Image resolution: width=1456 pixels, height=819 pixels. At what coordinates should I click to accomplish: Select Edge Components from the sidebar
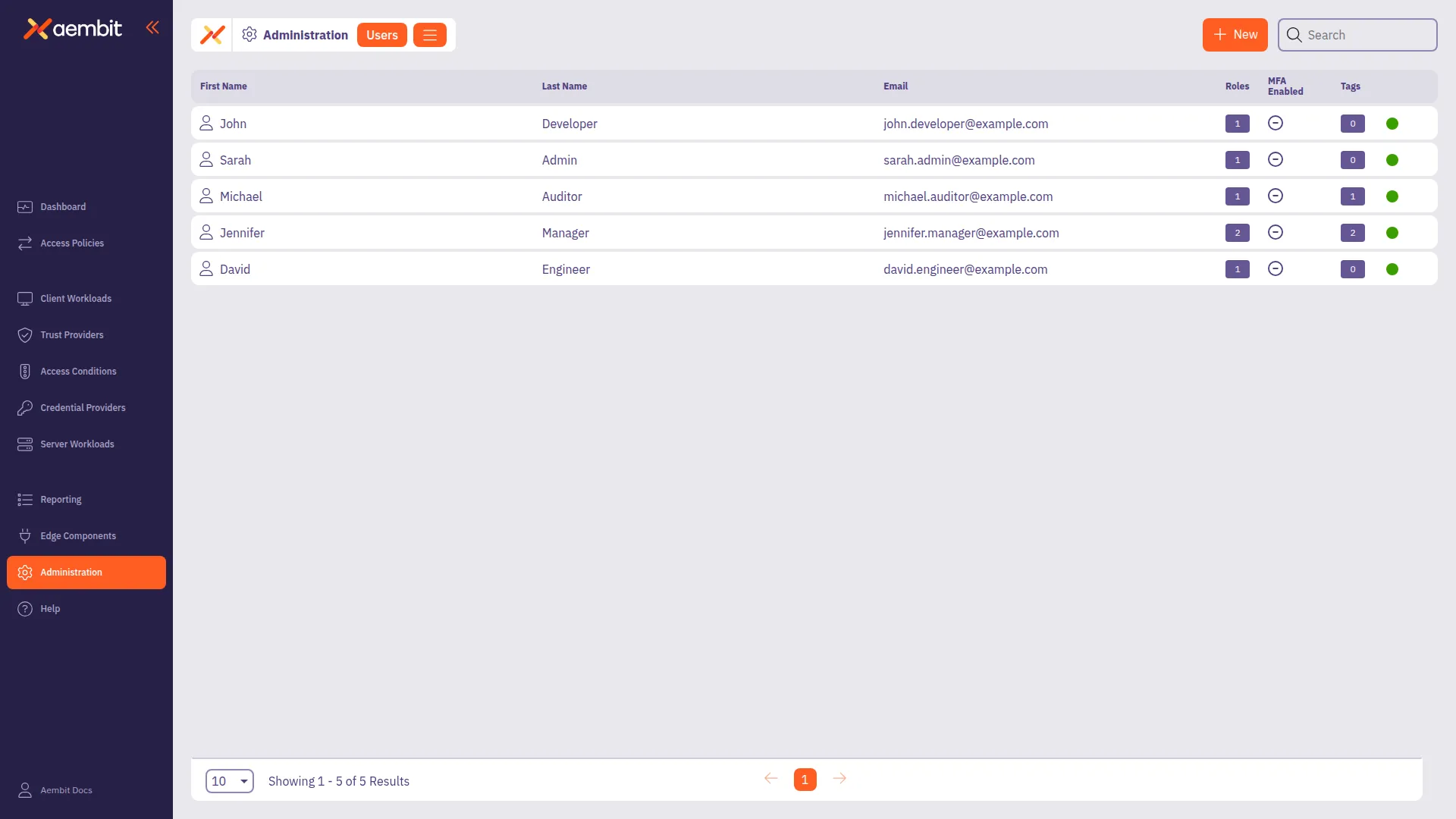[78, 535]
